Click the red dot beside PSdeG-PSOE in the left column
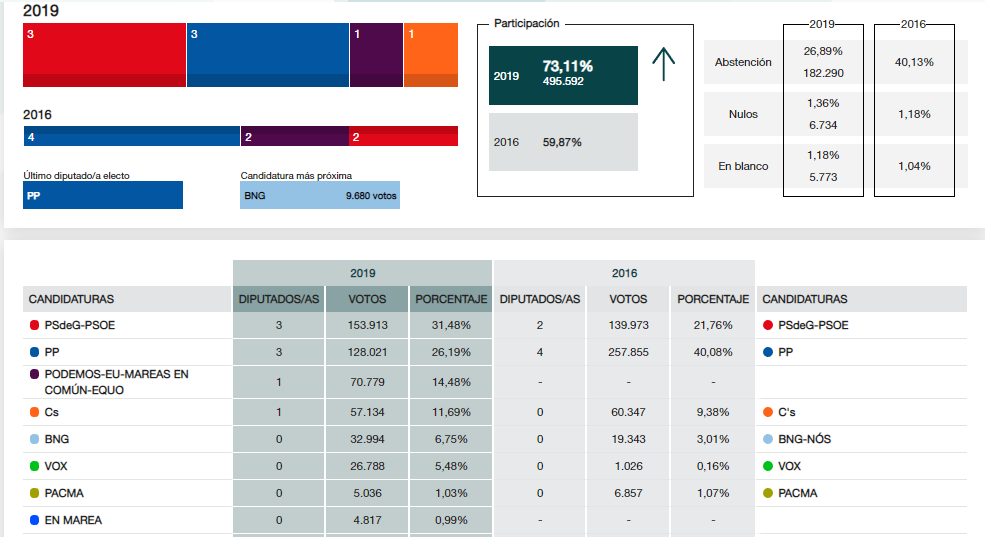Image resolution: width=985 pixels, height=537 pixels. (x=35, y=326)
